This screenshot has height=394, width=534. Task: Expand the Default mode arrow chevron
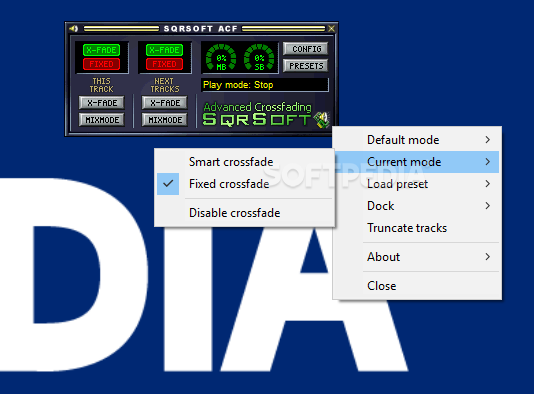tap(488, 140)
